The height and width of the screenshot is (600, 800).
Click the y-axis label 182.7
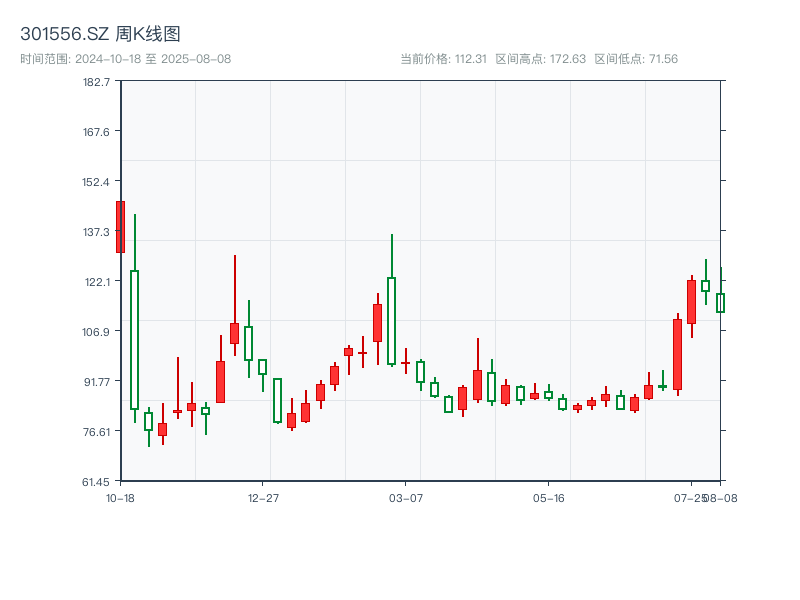coord(96,82)
